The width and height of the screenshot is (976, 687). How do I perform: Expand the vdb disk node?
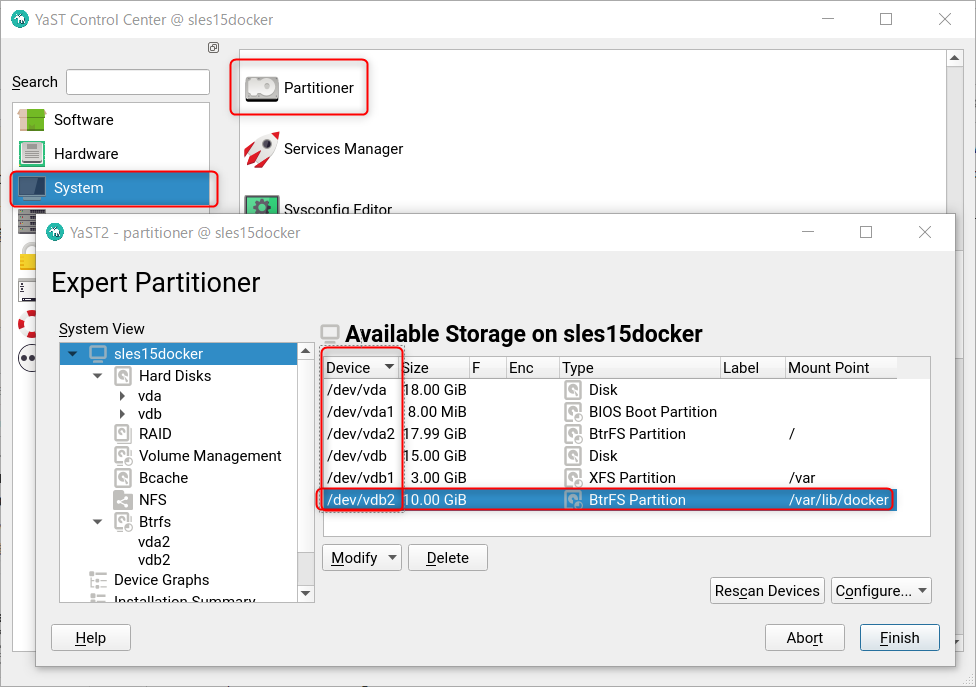[x=123, y=414]
